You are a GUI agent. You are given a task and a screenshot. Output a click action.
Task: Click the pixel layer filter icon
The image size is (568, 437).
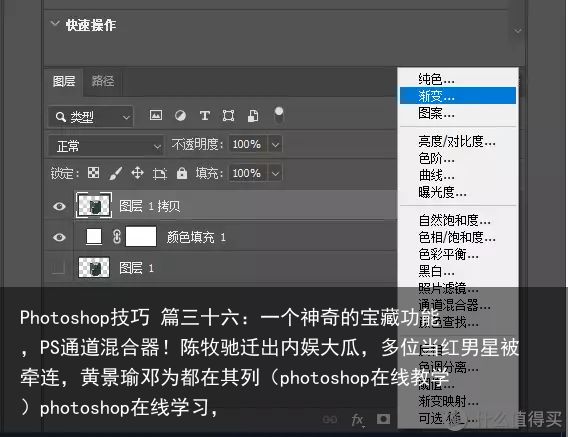(156, 115)
